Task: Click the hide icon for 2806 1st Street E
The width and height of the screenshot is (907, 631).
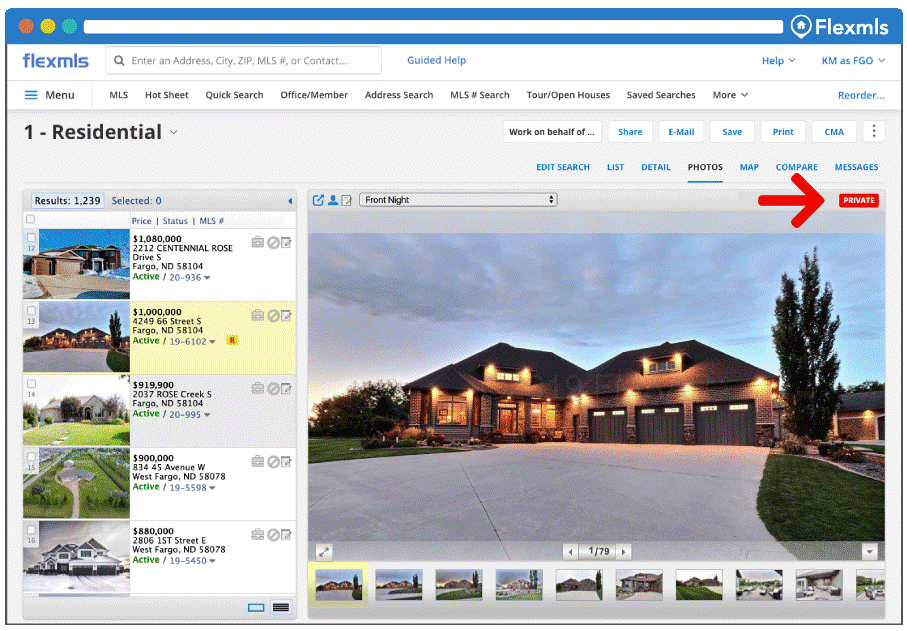Action: coord(273,535)
